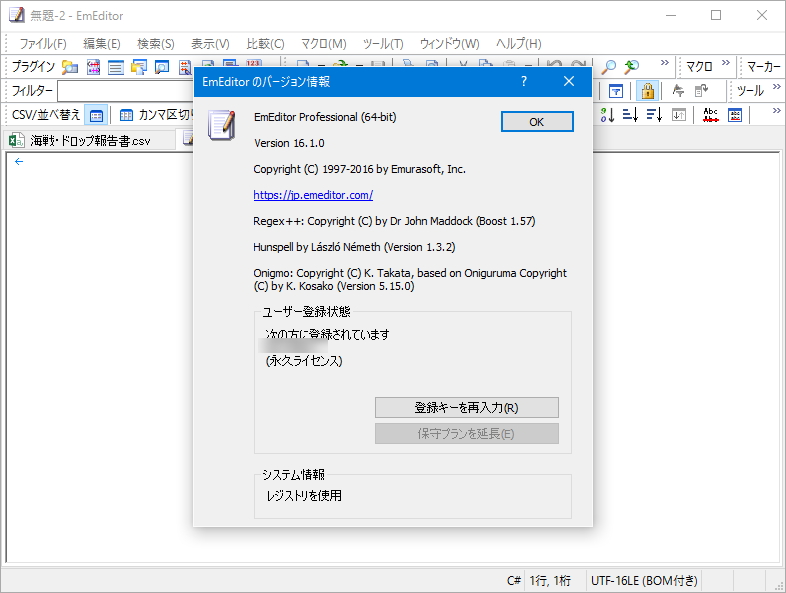Viewport: 786px width, 593px height.
Task: Click sort by length longest-to-shortest icon
Action: pyautogui.click(x=654, y=115)
